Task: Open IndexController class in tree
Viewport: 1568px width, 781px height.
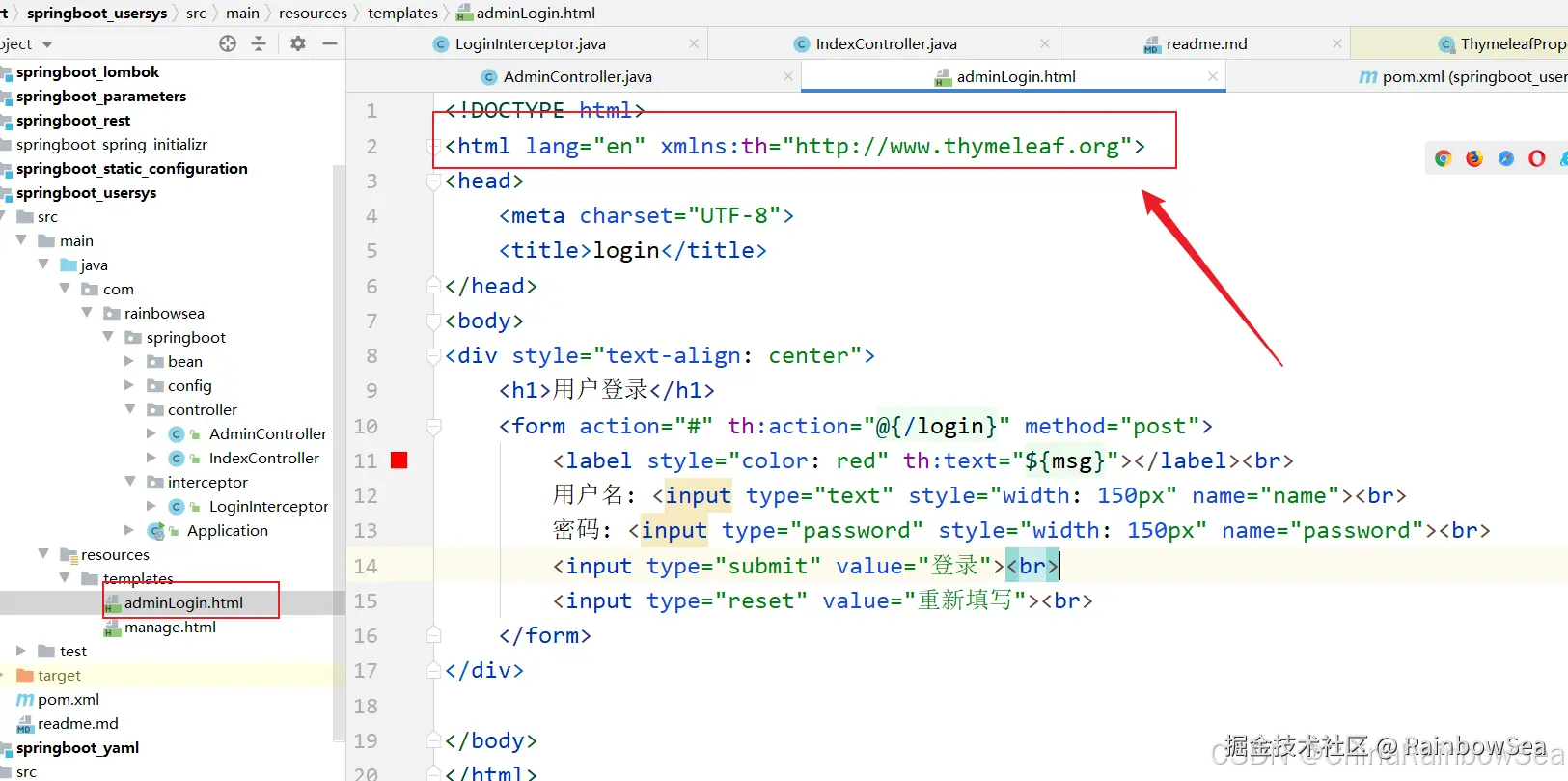Action: pyautogui.click(x=264, y=458)
